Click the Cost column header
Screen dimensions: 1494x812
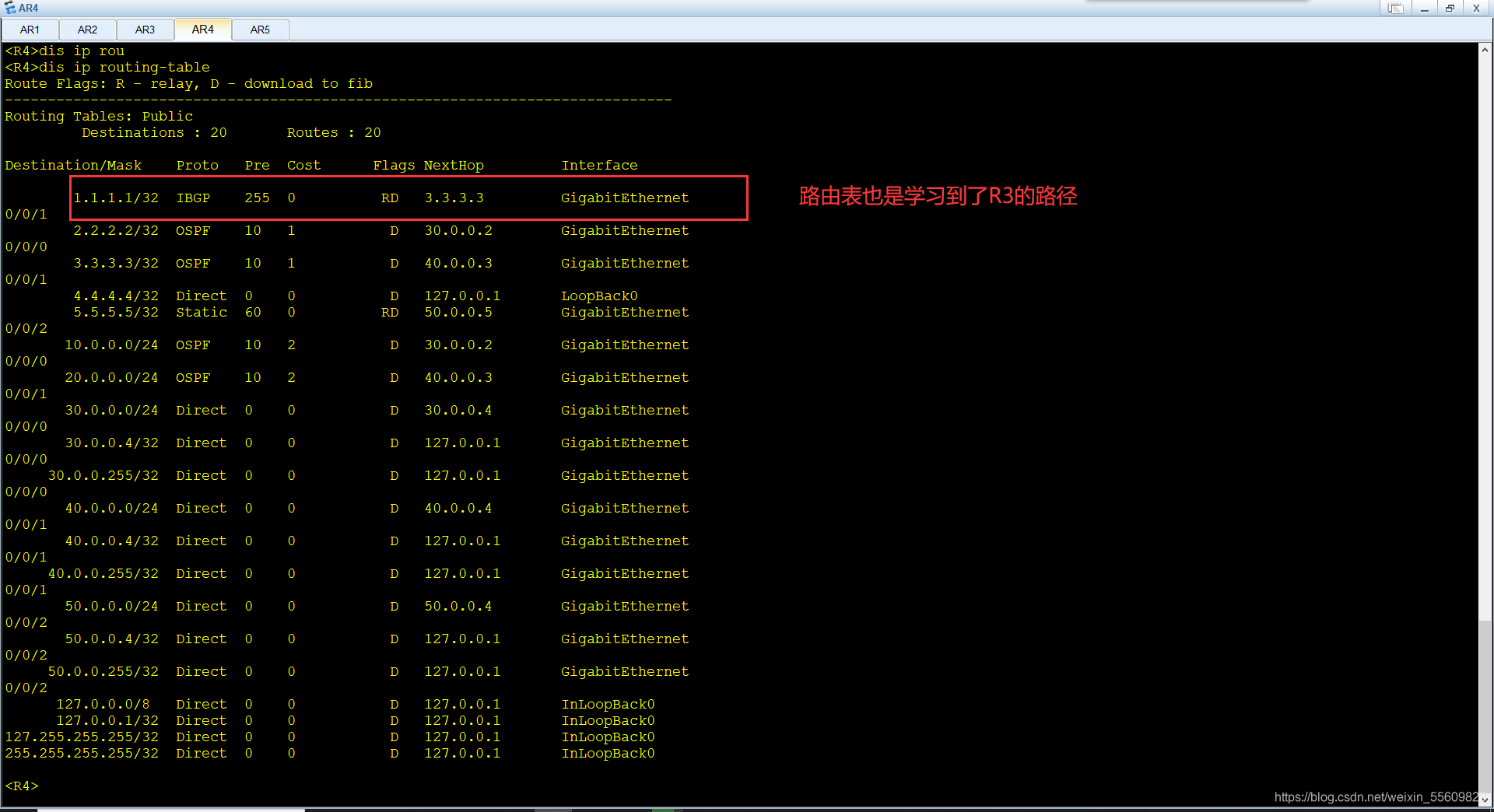tap(303, 166)
